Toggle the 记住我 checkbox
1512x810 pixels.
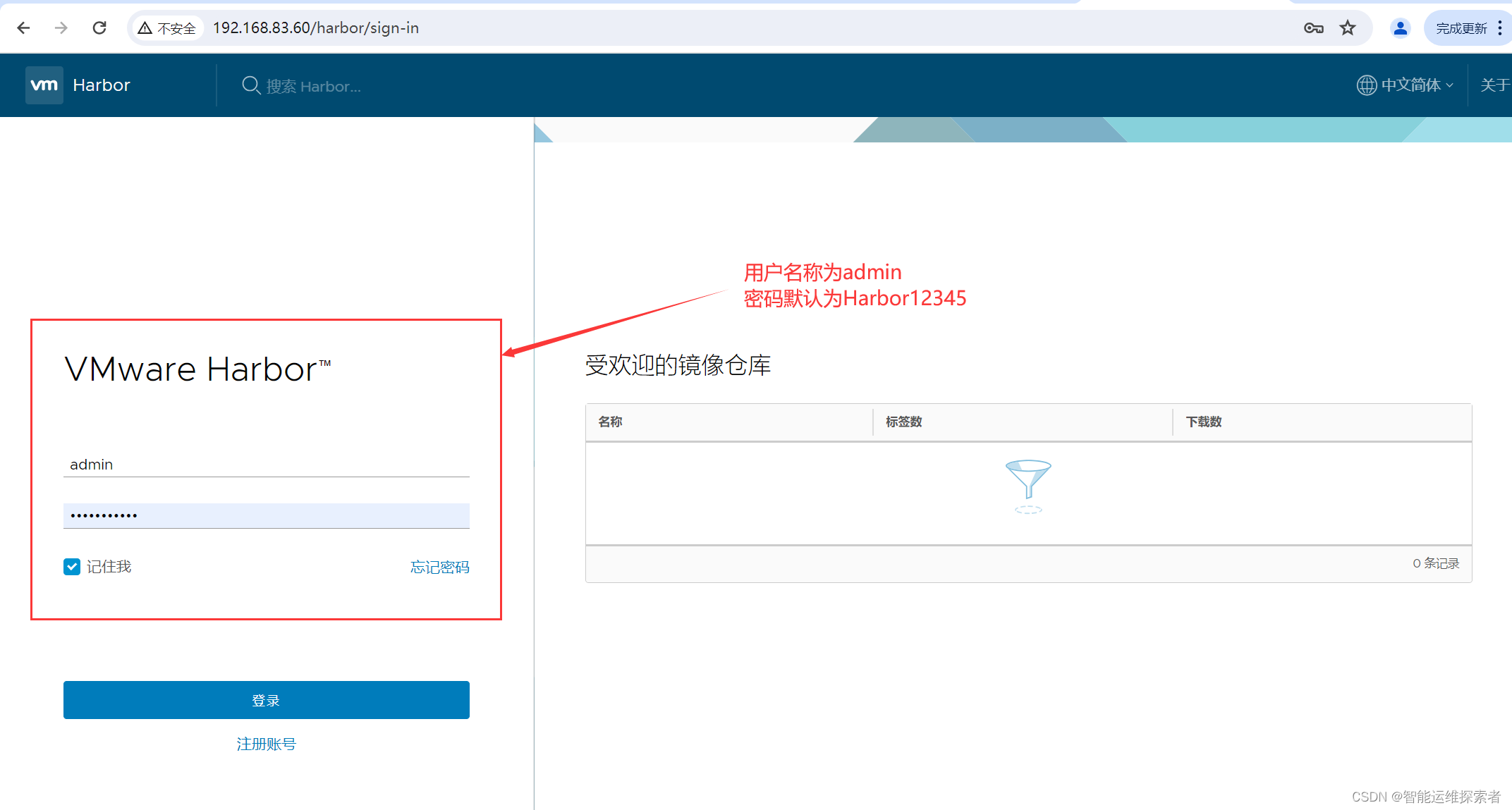click(72, 567)
